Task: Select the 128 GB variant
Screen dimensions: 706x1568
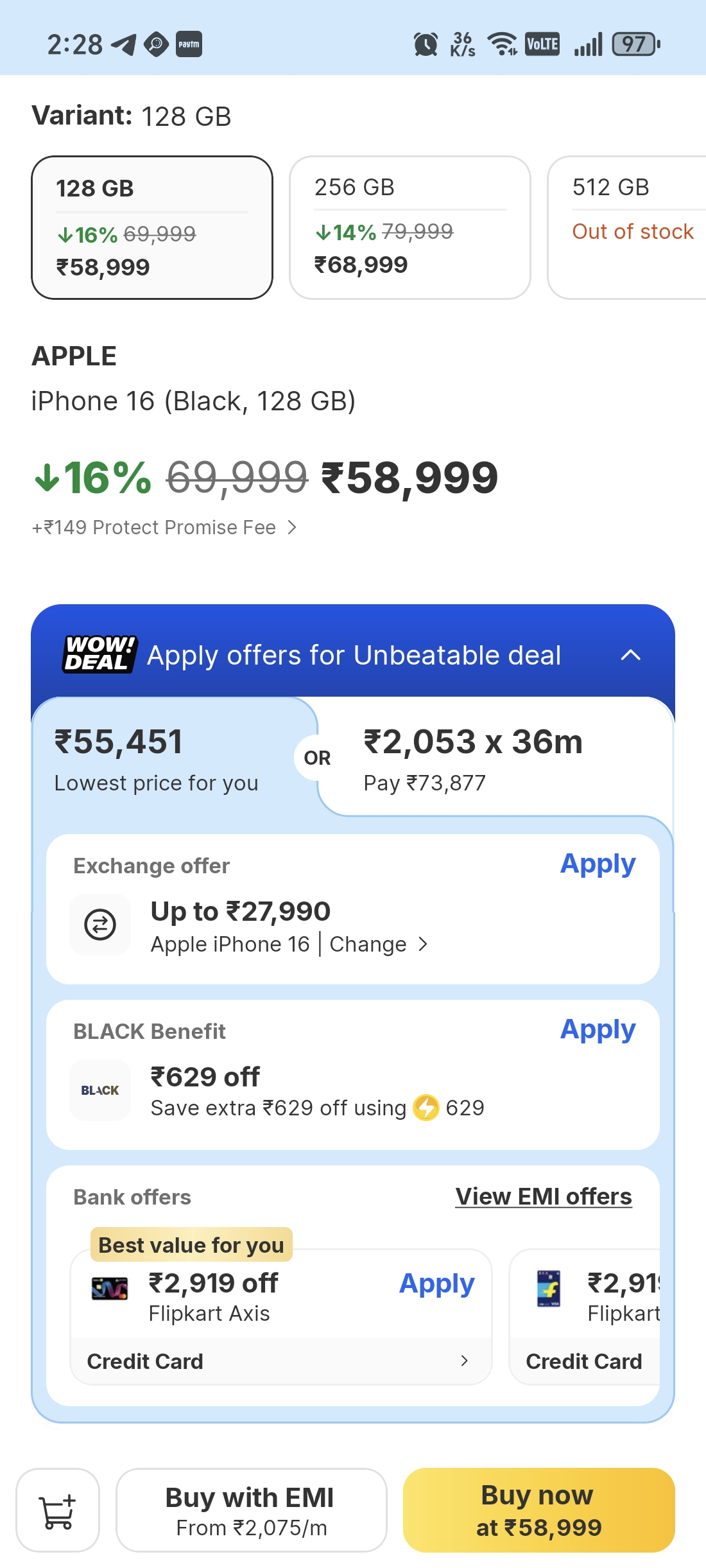Action: 152,227
